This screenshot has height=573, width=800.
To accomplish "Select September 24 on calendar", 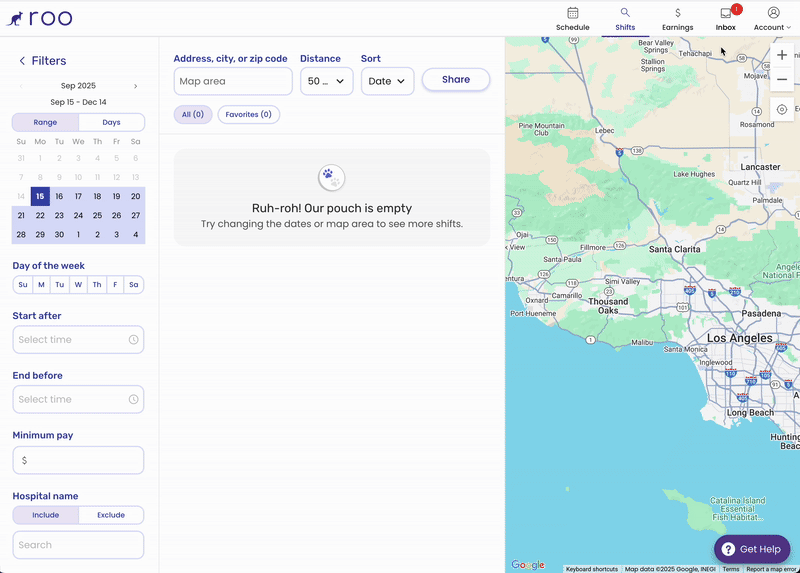I will tap(78, 215).
